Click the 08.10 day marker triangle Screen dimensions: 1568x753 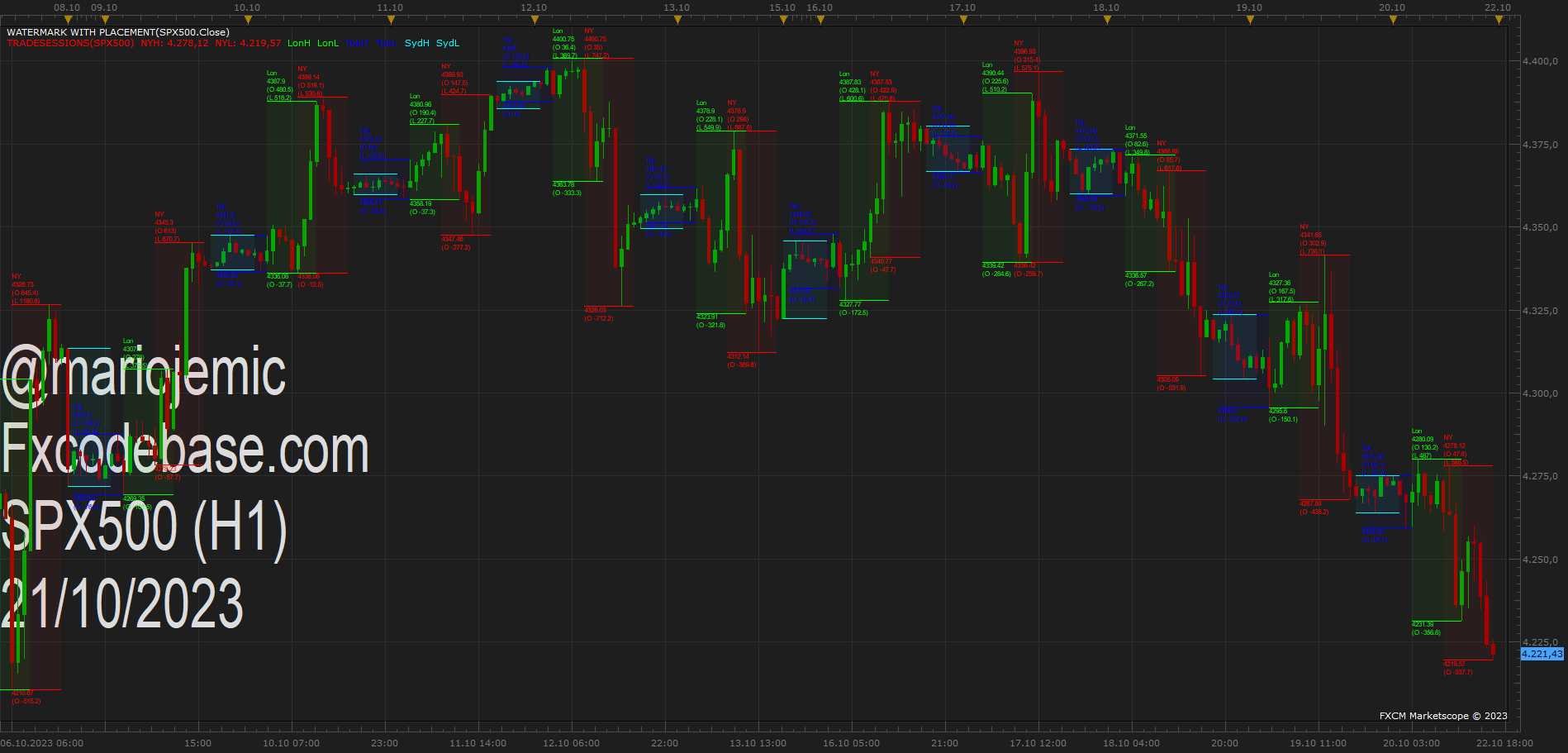(x=68, y=20)
